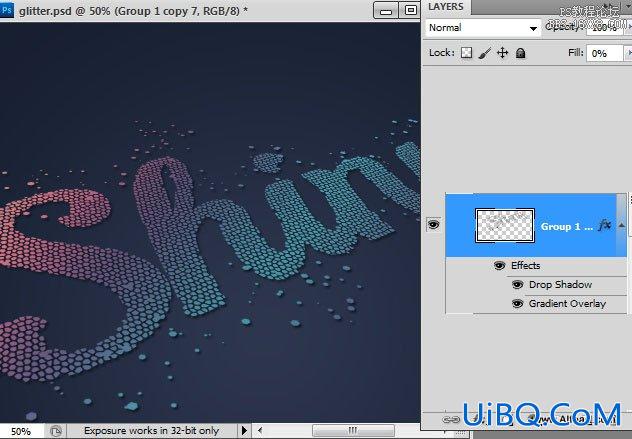
Task: Click the 50% zoom level field
Action: point(21,431)
